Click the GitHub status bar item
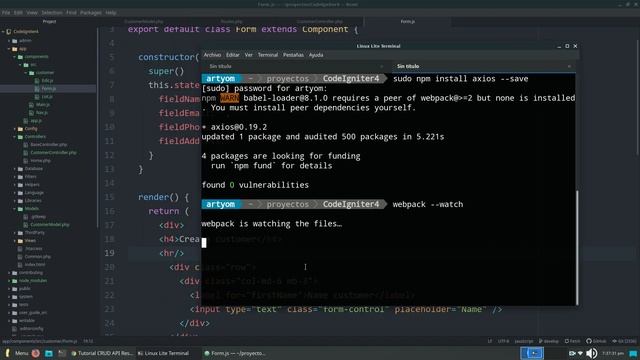Viewport: 640px width, 360px height. coord(596,341)
